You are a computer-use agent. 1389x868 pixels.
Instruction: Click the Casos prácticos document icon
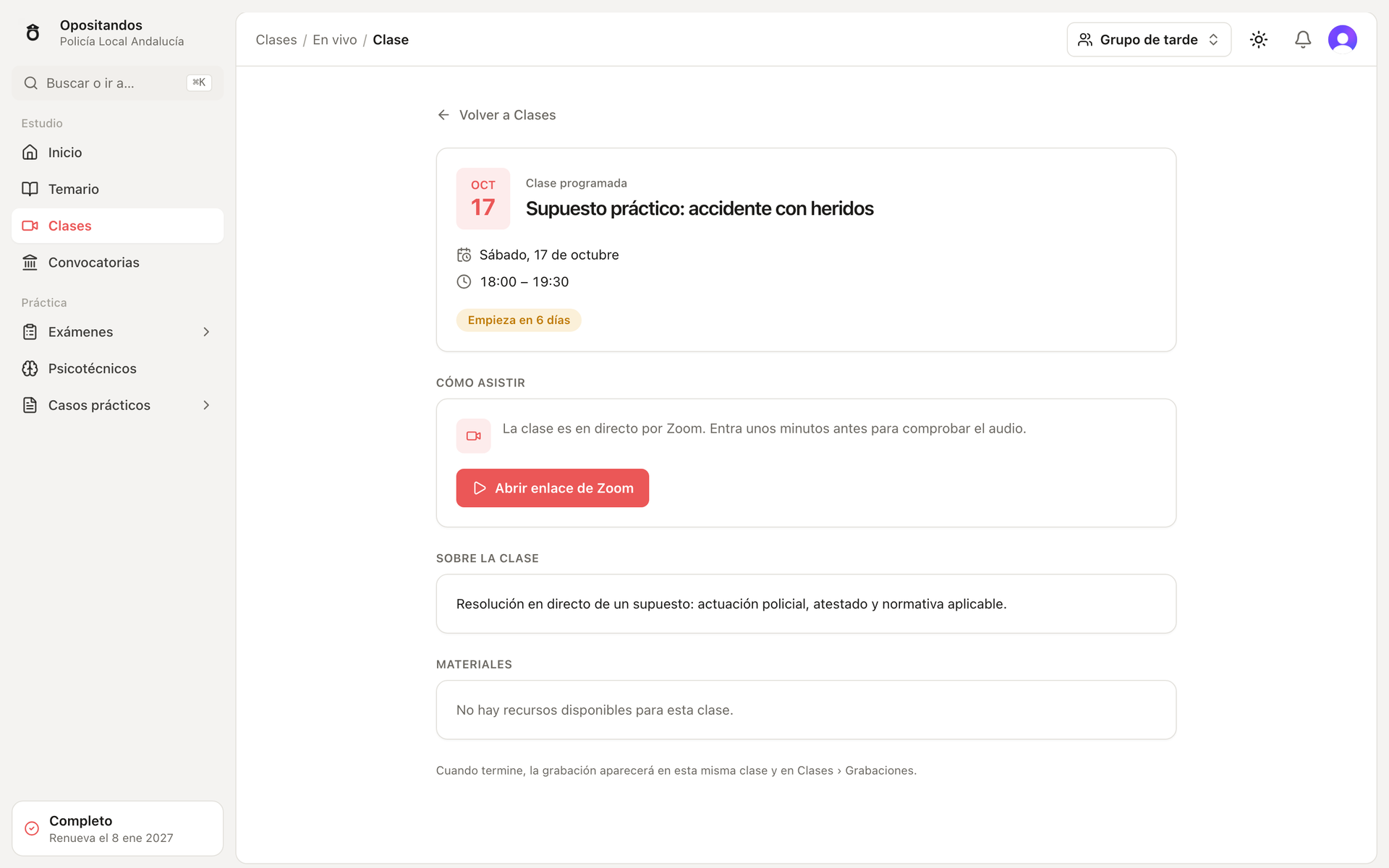[30, 405]
